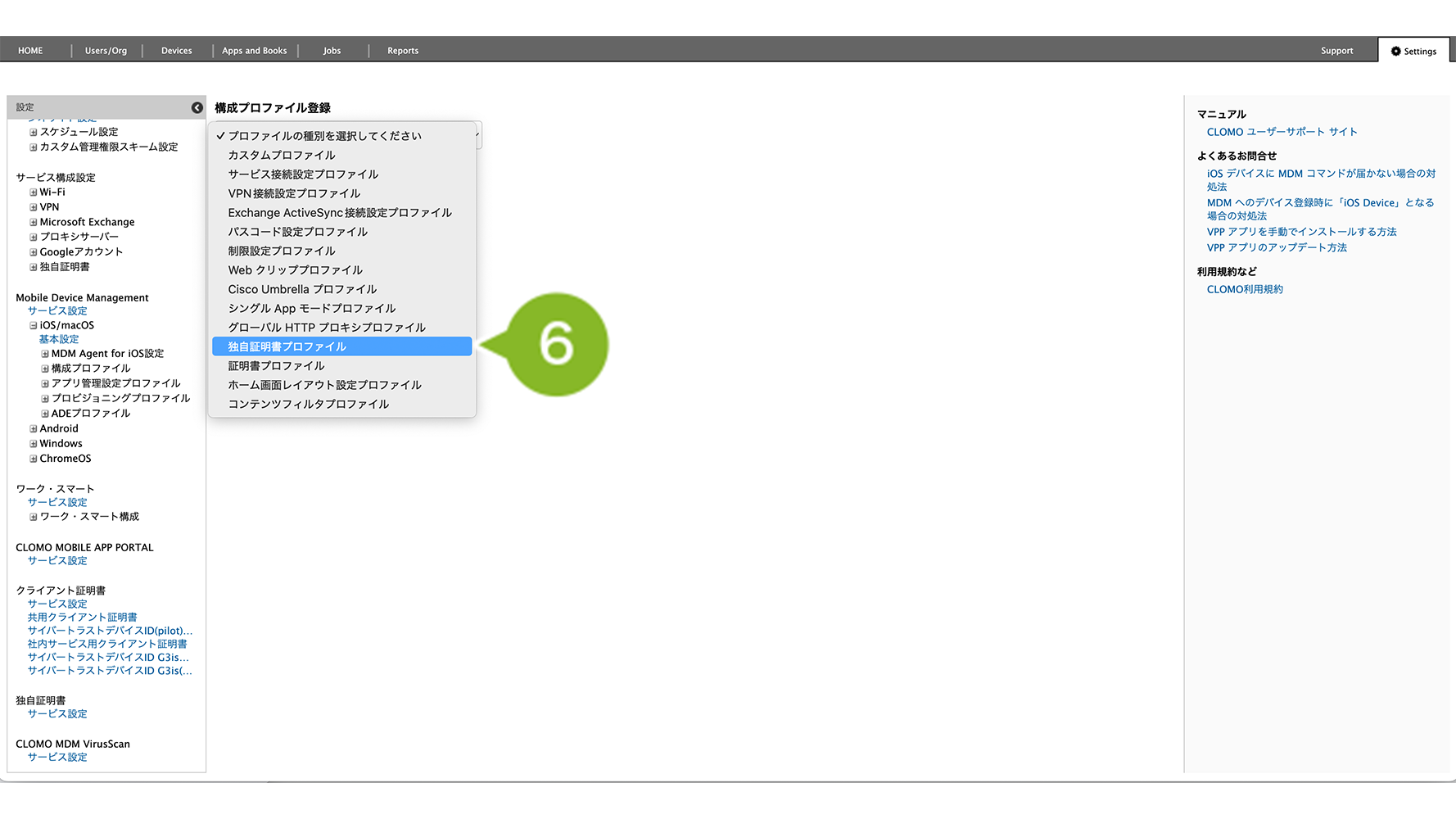Open CLOMO利用規約 link
Image resolution: width=1456 pixels, height=819 pixels.
tap(1245, 289)
